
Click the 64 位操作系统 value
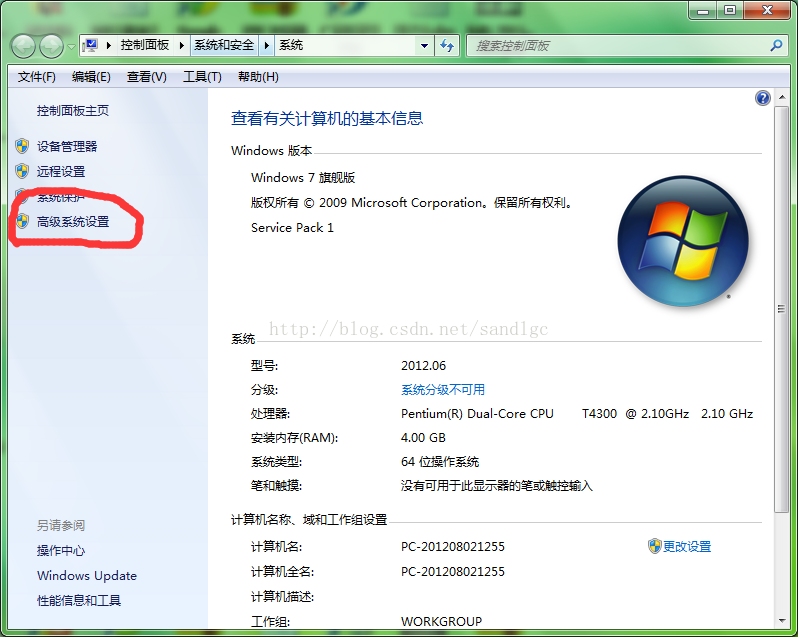pyautogui.click(x=440, y=461)
